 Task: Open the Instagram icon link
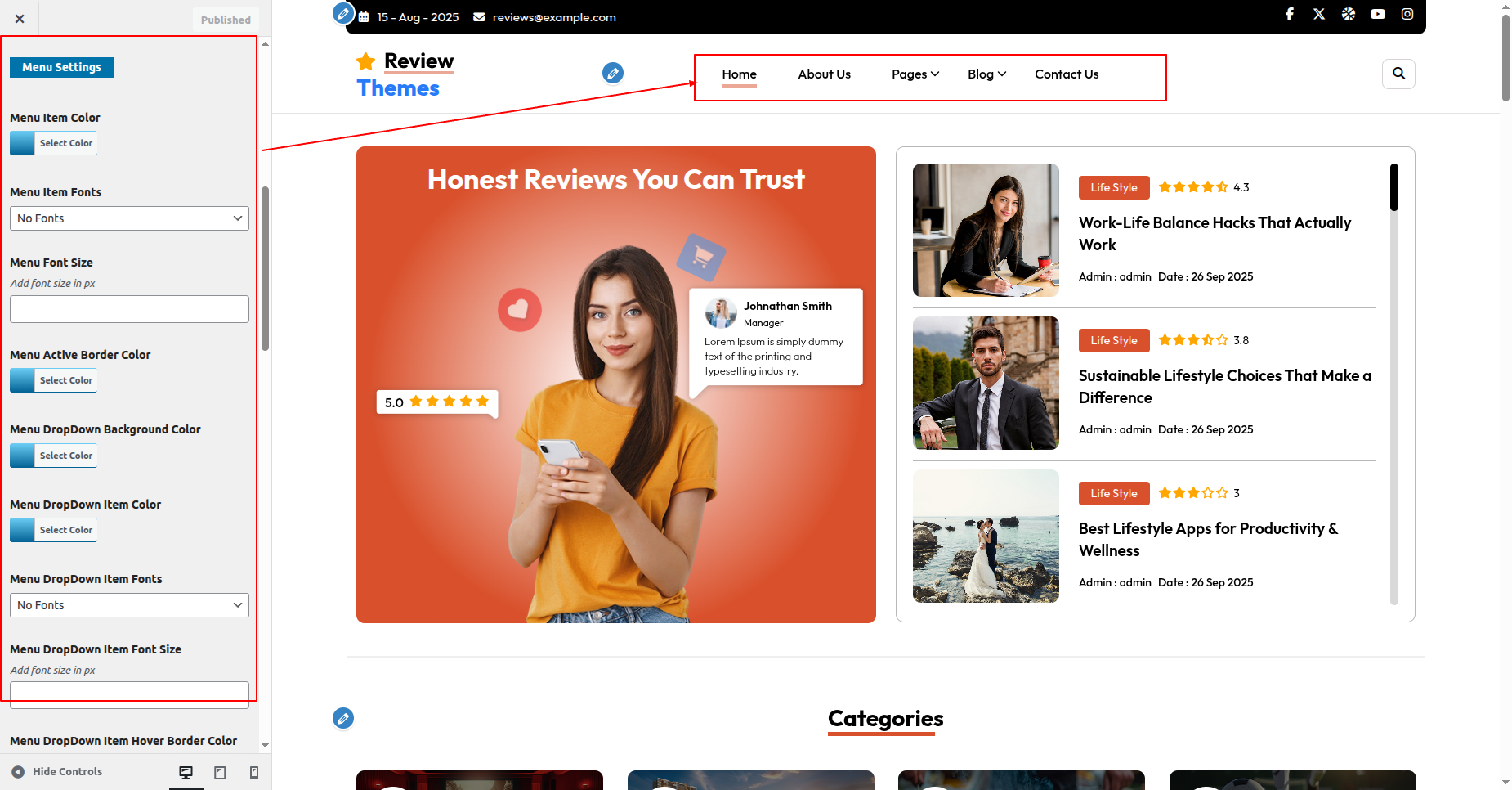[1407, 14]
